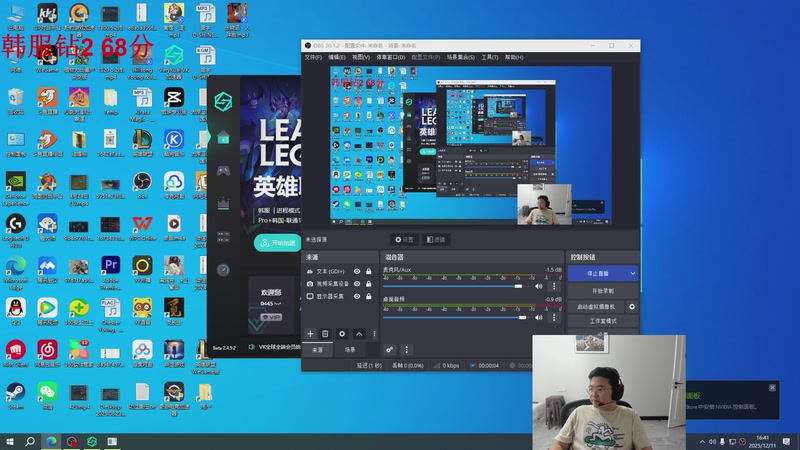This screenshot has height=450, width=800.
Task: Expand the dropdown arrow beside 停止直播
Action: pyautogui.click(x=633, y=273)
